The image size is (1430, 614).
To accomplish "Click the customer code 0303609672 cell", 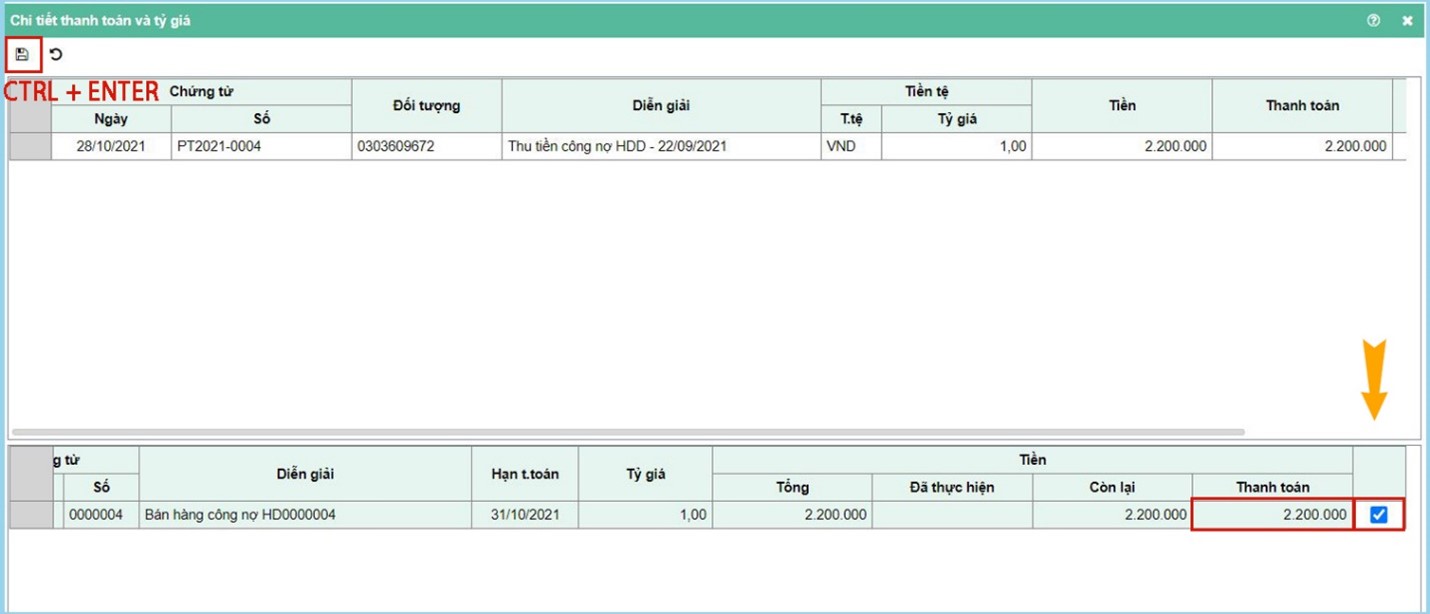I will [x=426, y=146].
